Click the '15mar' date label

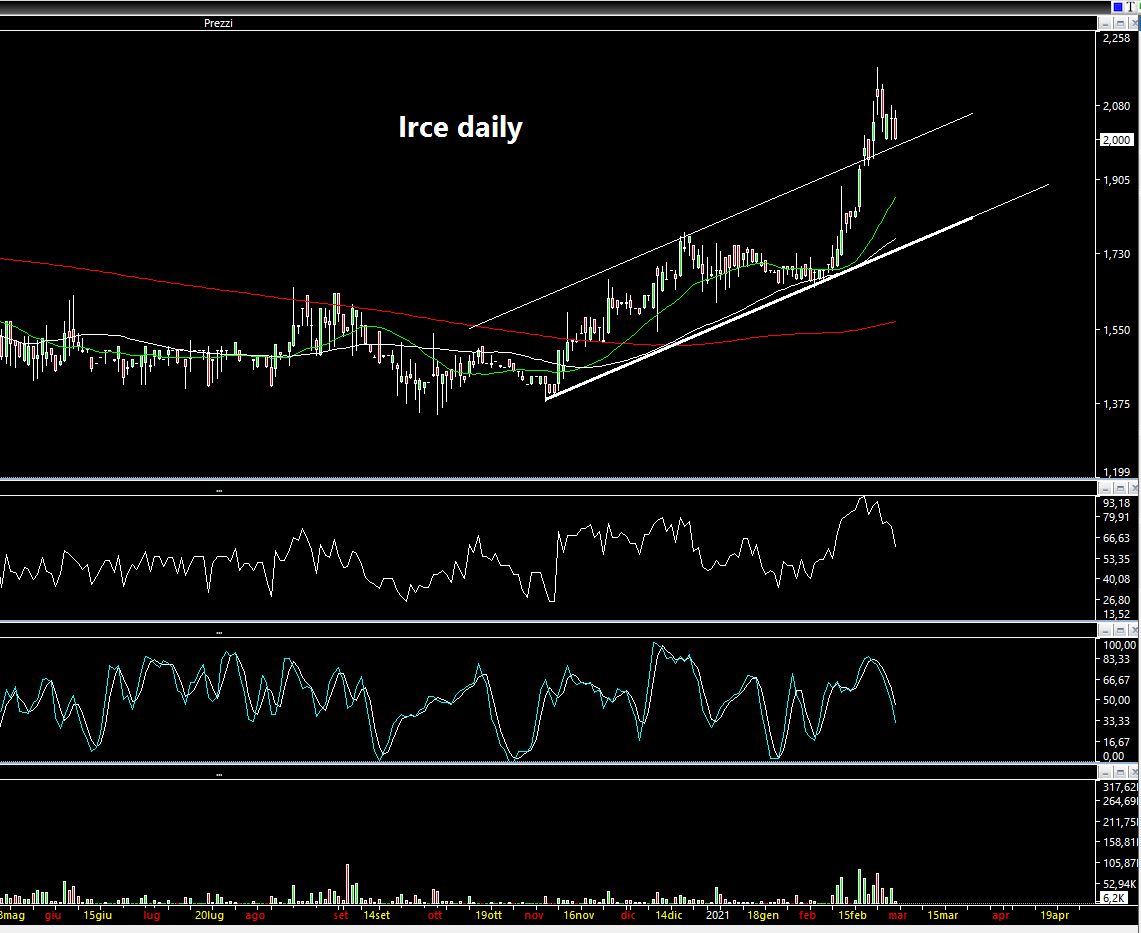(x=942, y=916)
